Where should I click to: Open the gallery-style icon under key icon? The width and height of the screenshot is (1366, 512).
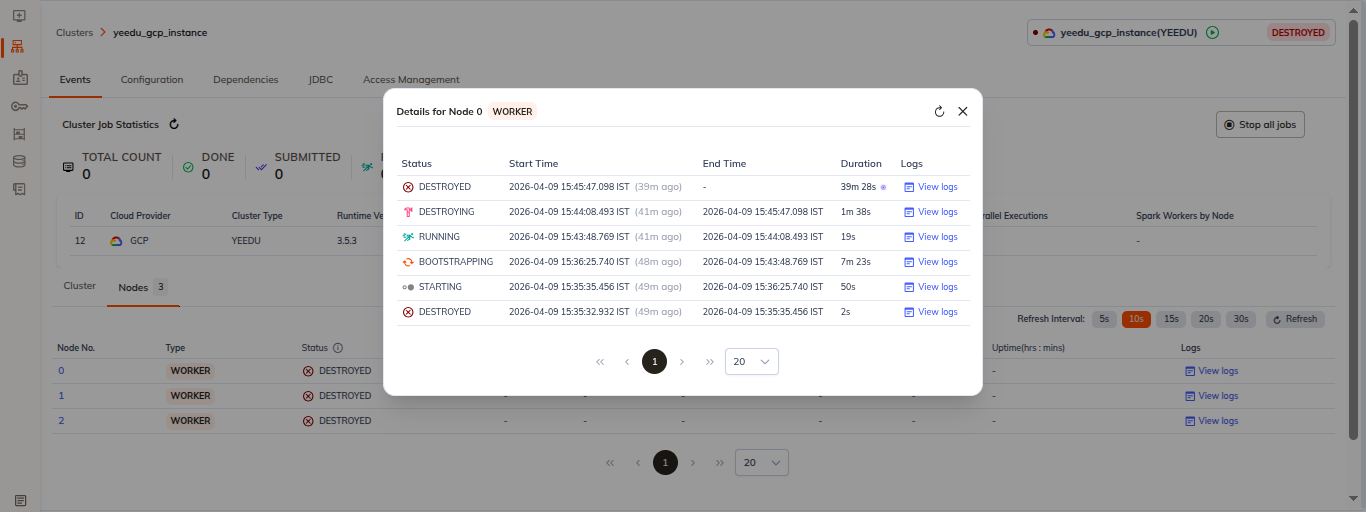click(19, 134)
